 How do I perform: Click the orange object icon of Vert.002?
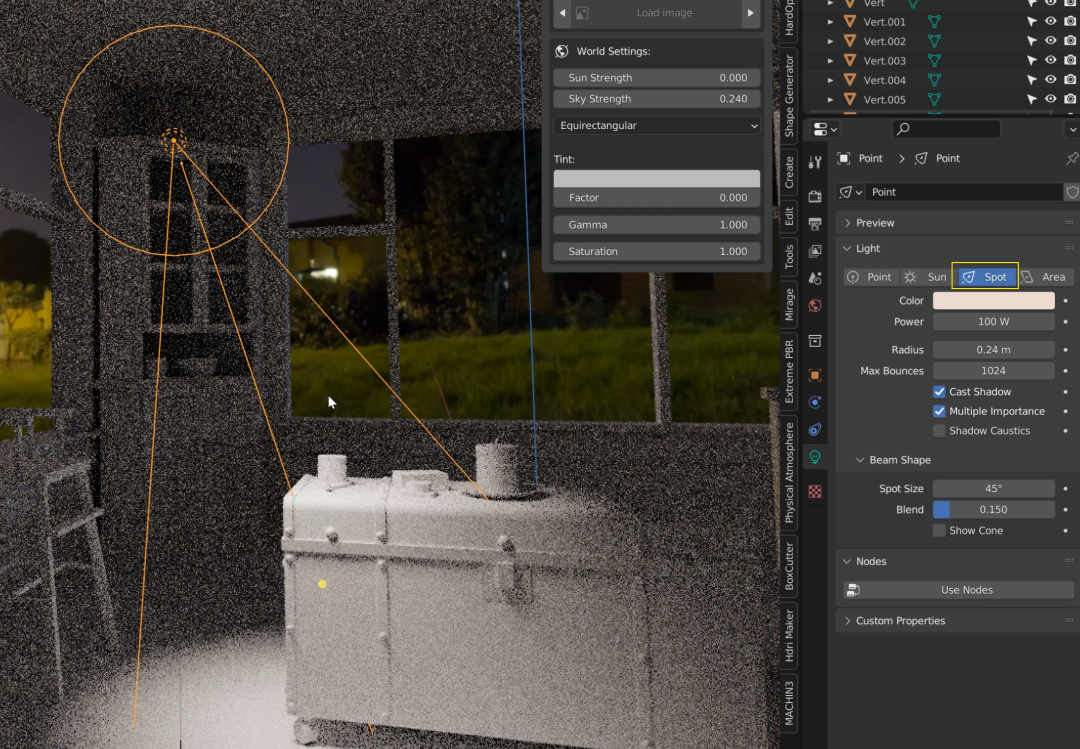tap(851, 41)
